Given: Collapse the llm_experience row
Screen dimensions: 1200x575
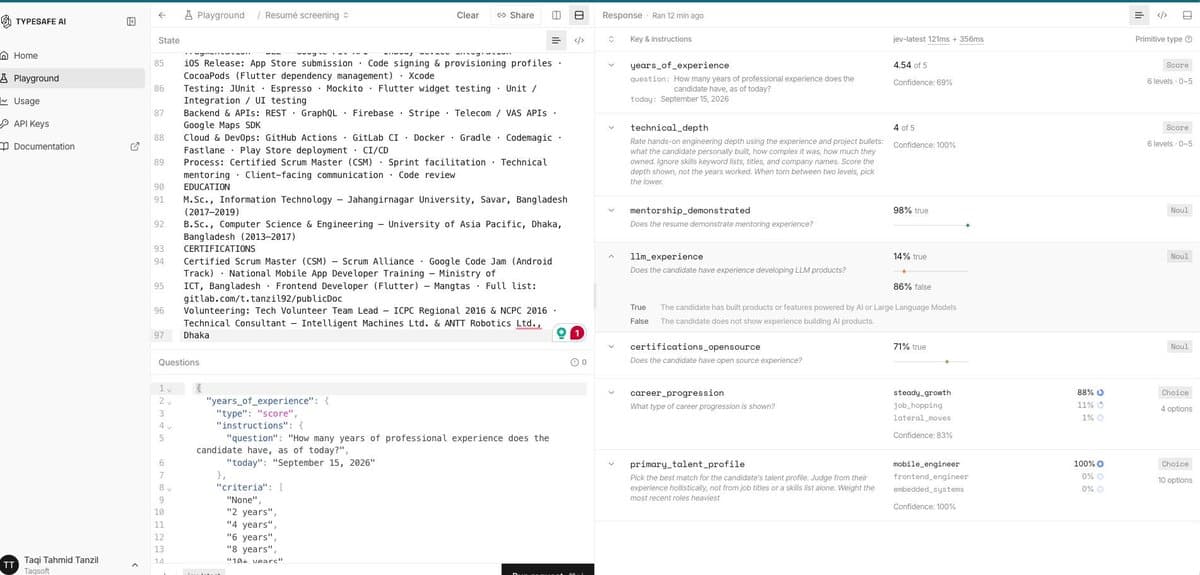Looking at the screenshot, I should (x=610, y=257).
